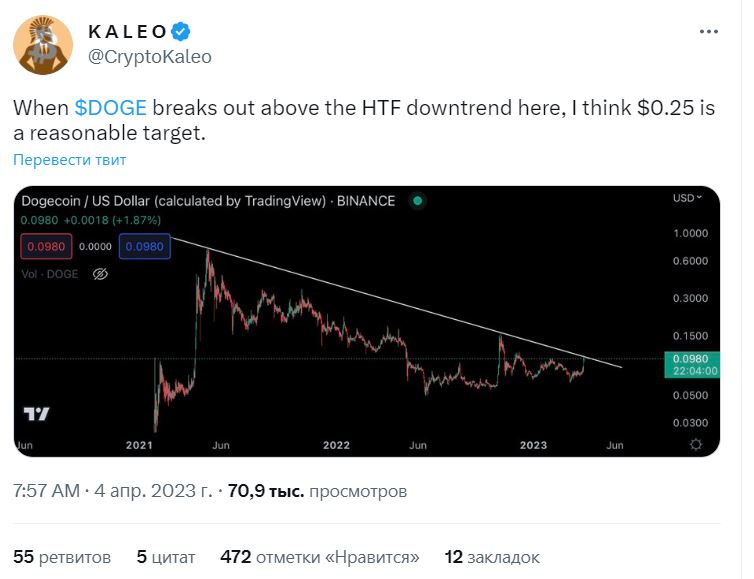Image resolution: width=754 pixels, height=579 pixels.
Task: Click the KALEO profile avatar
Action: tap(42, 45)
